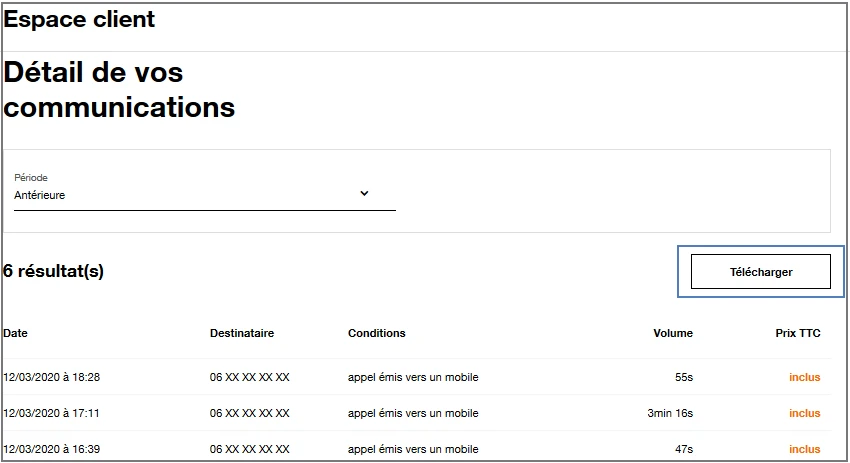Select the 12/03/2020 à 16:39 call row
The width and height of the screenshot is (850, 463).
[x=51, y=449]
